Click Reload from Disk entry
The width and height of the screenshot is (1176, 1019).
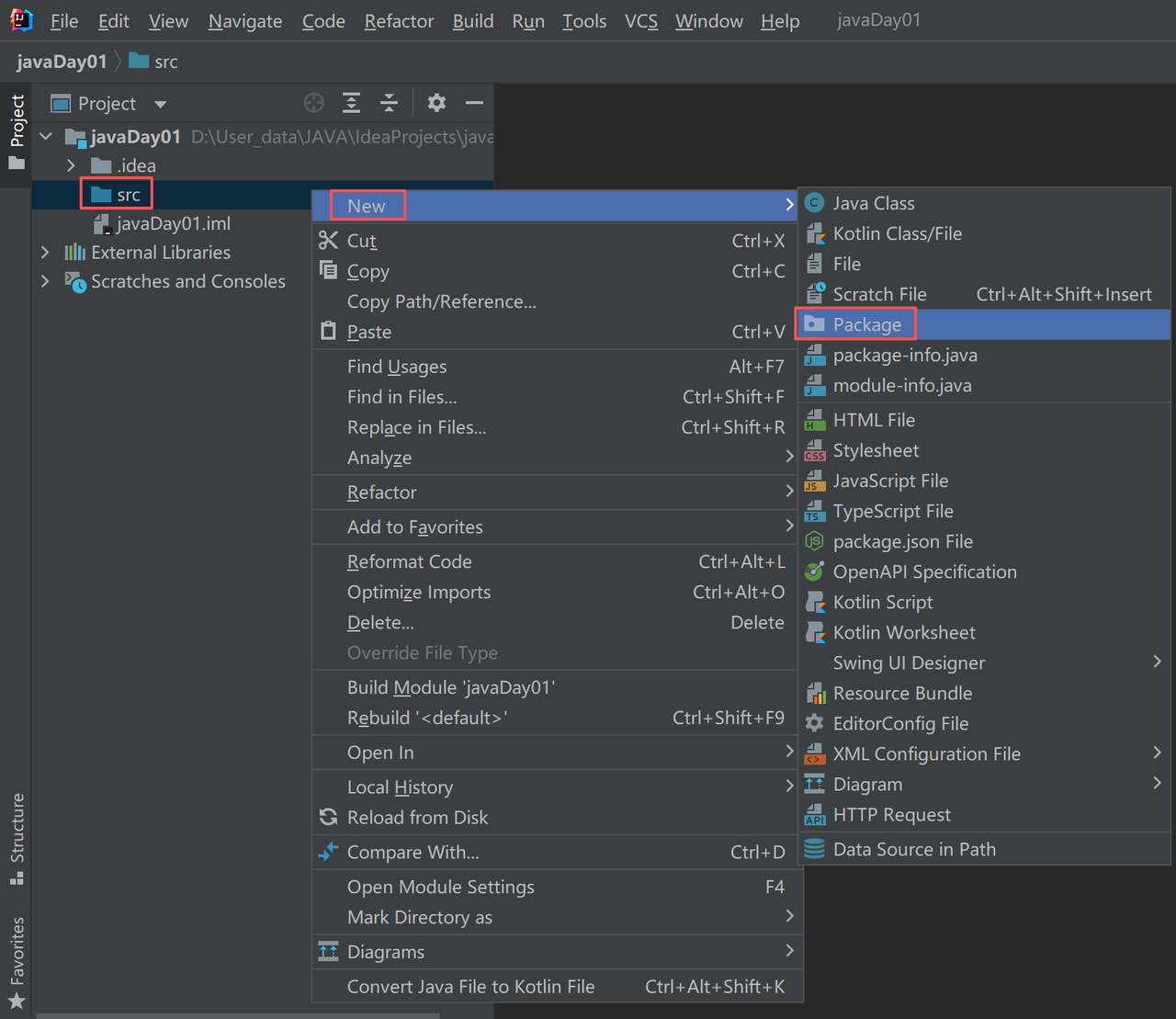[x=557, y=817]
